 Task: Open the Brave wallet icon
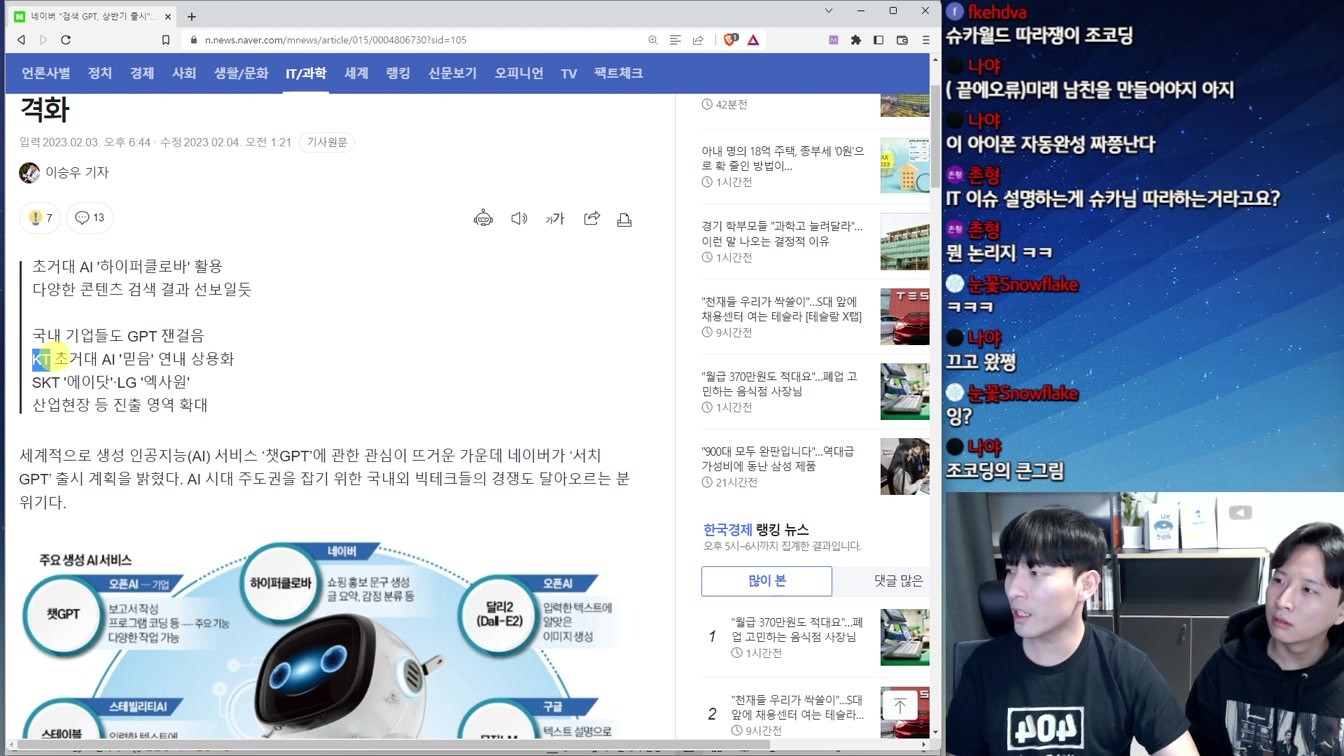902,40
